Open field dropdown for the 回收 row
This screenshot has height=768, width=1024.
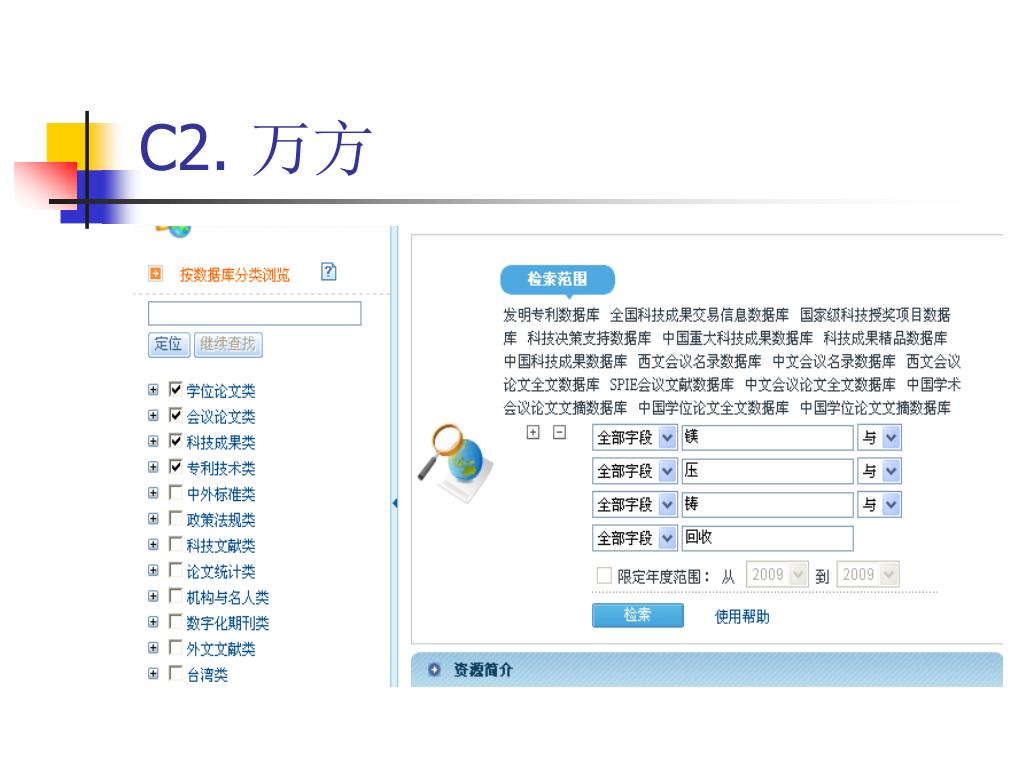635,538
